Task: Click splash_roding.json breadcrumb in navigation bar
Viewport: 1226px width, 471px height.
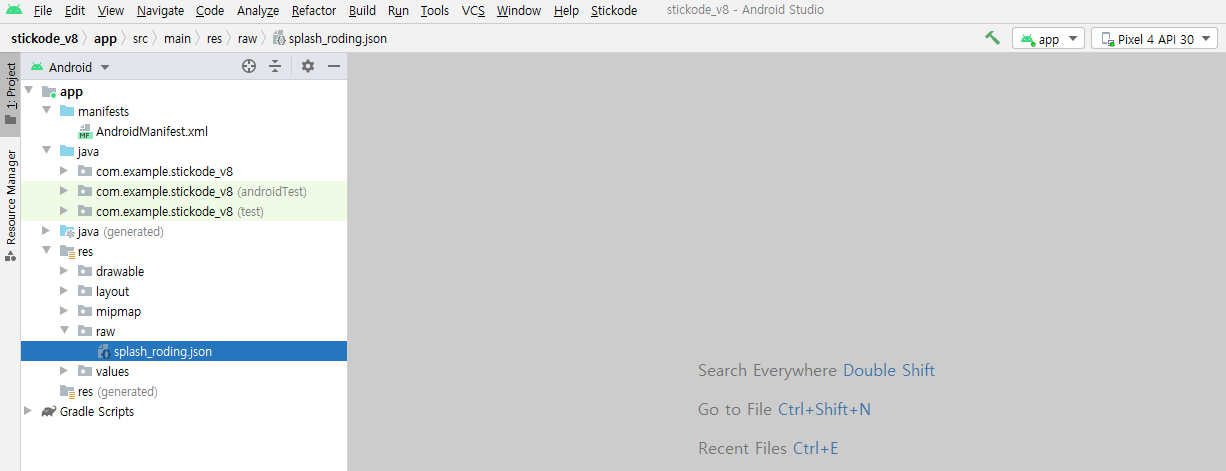Action: pos(330,39)
